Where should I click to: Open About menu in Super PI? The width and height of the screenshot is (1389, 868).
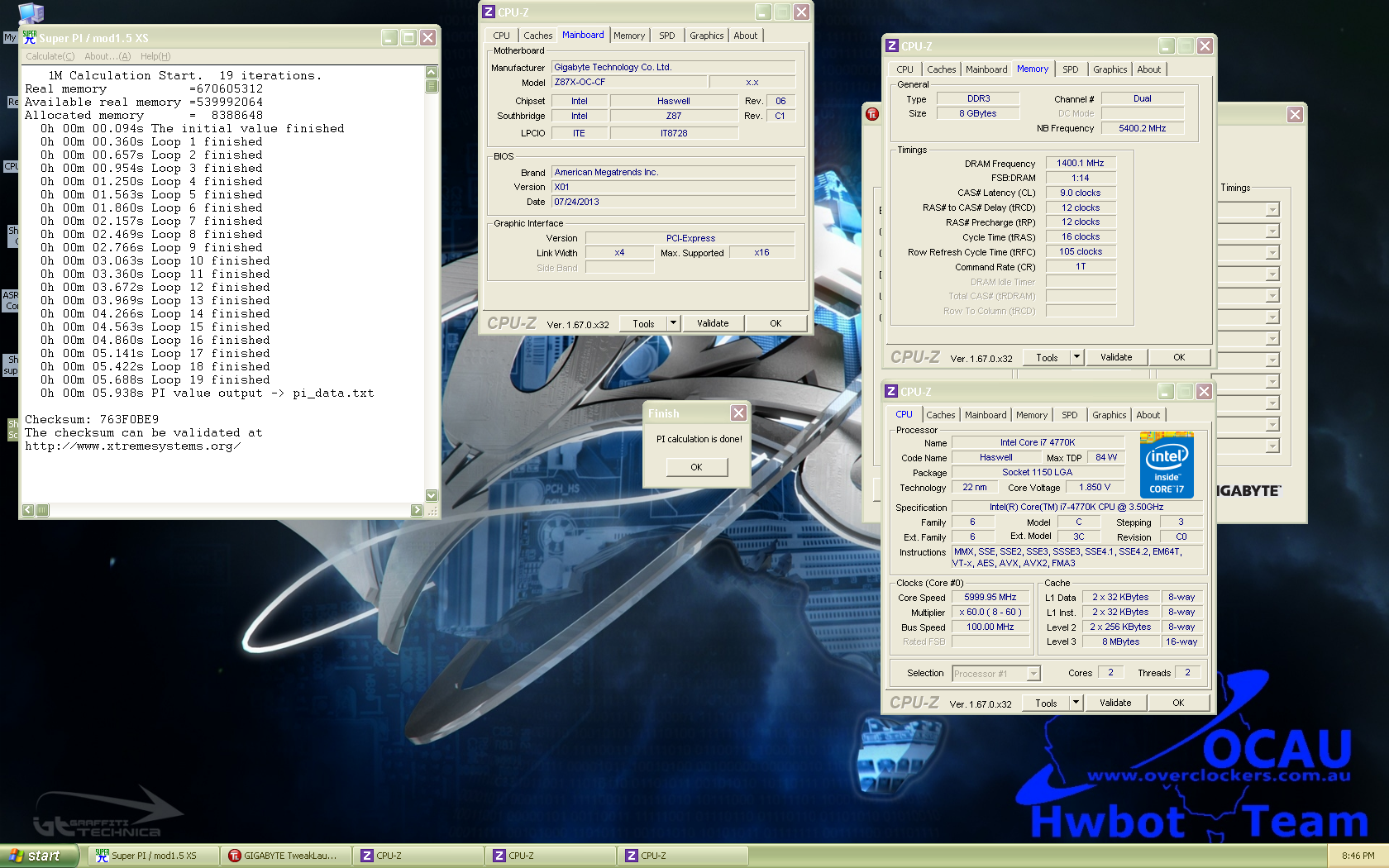coord(107,56)
